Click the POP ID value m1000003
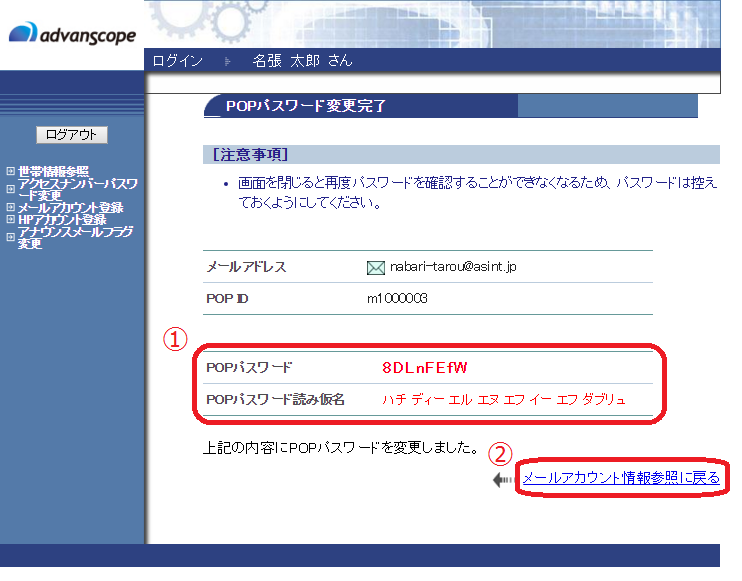Image resolution: width=742 pixels, height=581 pixels. tap(398, 299)
